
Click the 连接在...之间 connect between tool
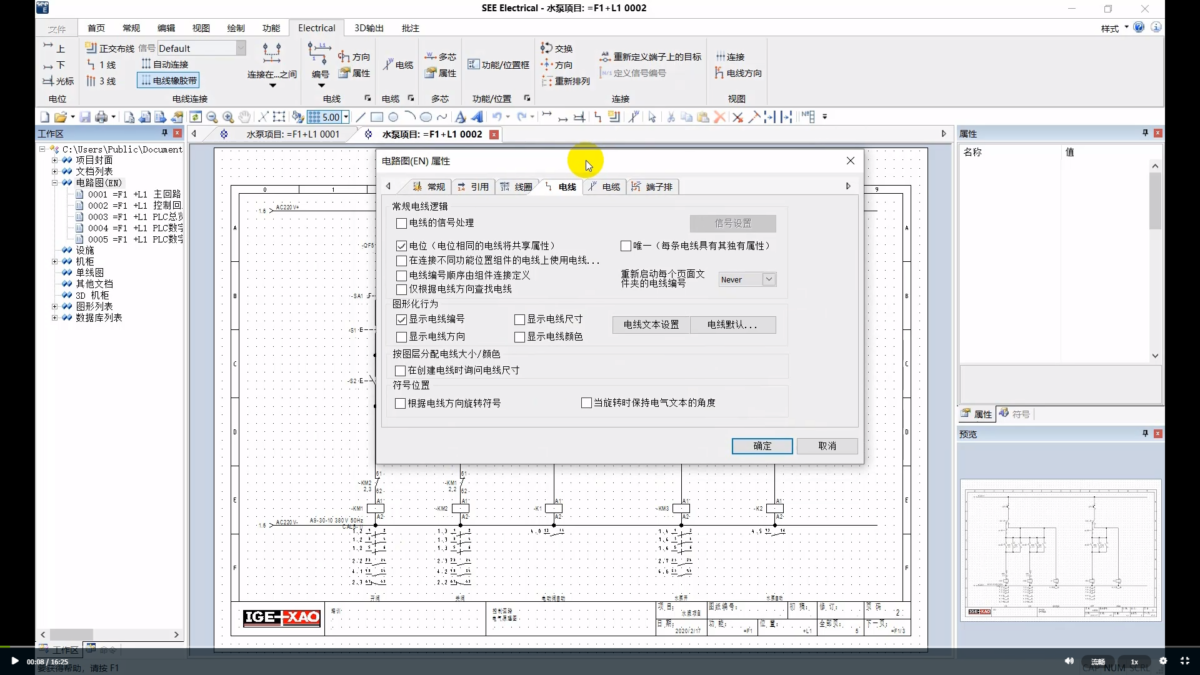click(272, 63)
